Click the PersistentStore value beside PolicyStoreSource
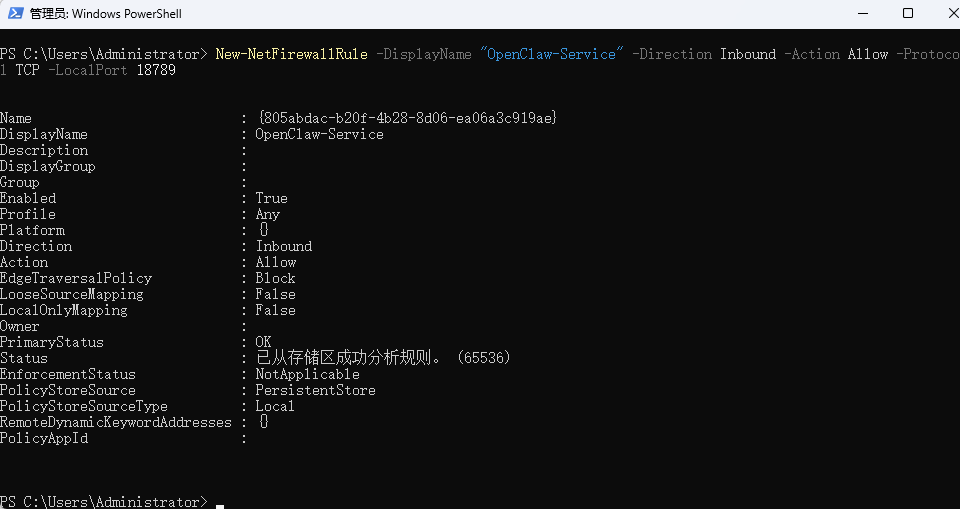 click(315, 390)
